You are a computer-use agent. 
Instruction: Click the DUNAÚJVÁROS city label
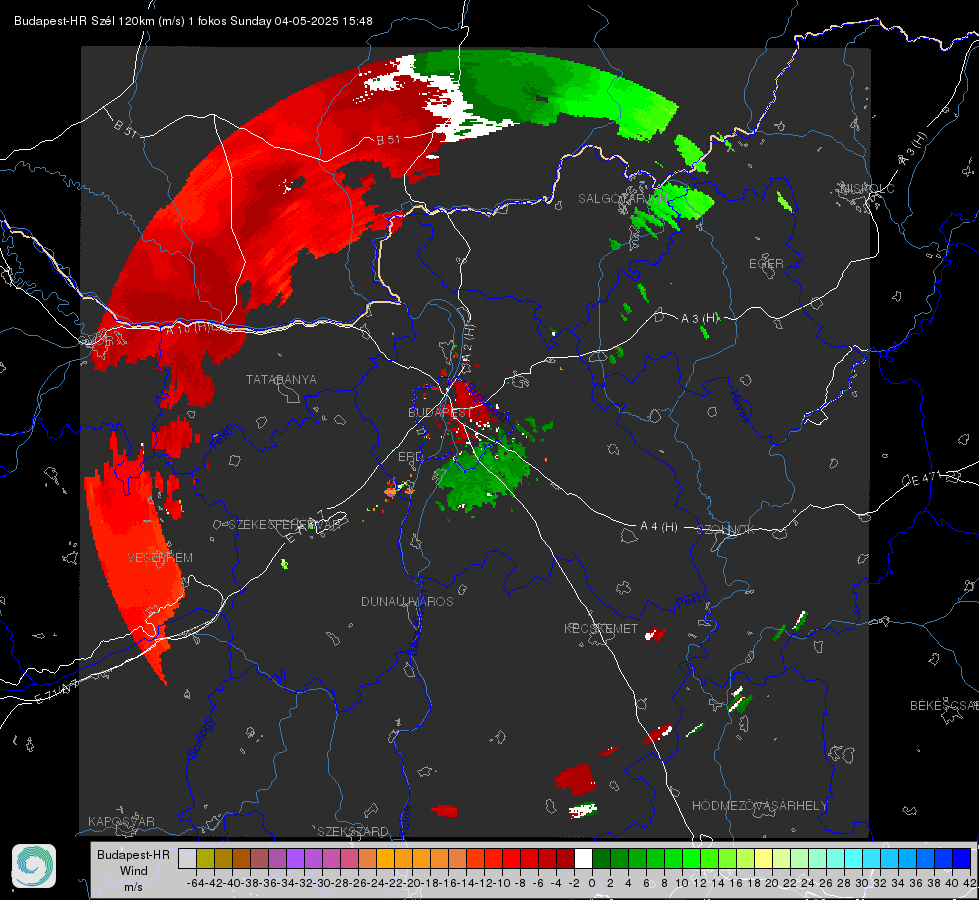click(x=407, y=601)
